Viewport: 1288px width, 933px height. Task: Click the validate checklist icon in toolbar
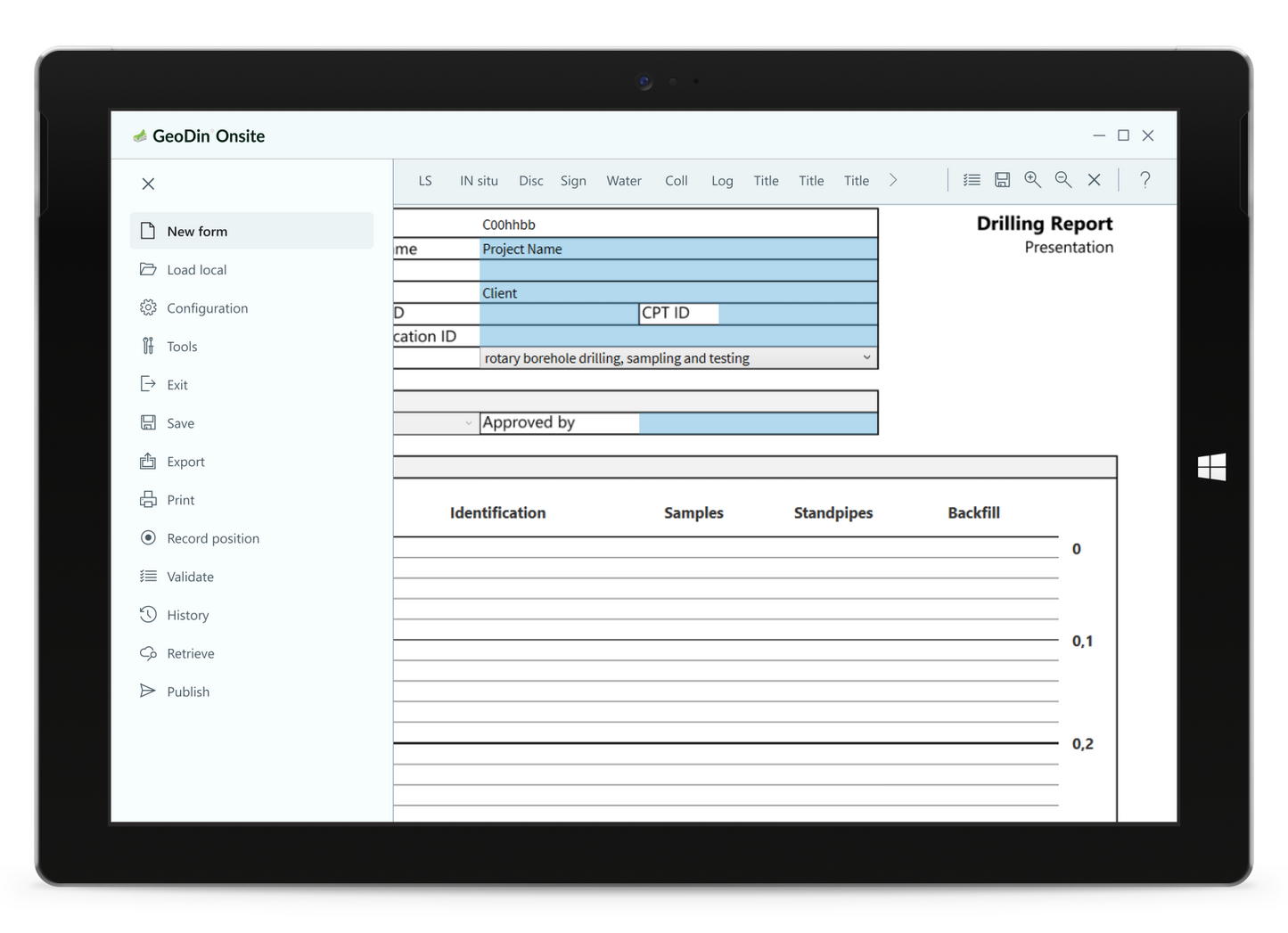(972, 180)
